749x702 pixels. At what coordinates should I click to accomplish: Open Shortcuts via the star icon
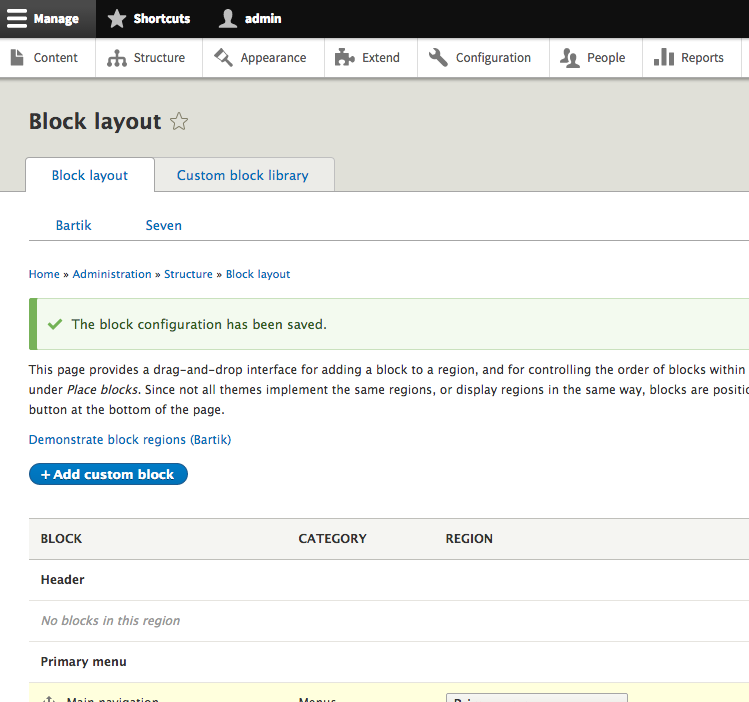click(x=117, y=19)
